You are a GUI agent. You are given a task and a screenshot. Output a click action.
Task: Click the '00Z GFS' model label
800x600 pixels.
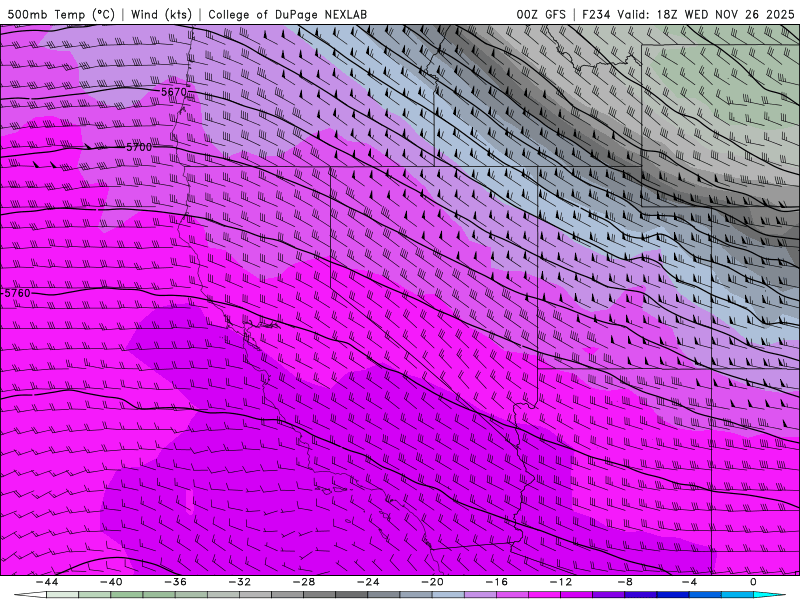[541, 14]
